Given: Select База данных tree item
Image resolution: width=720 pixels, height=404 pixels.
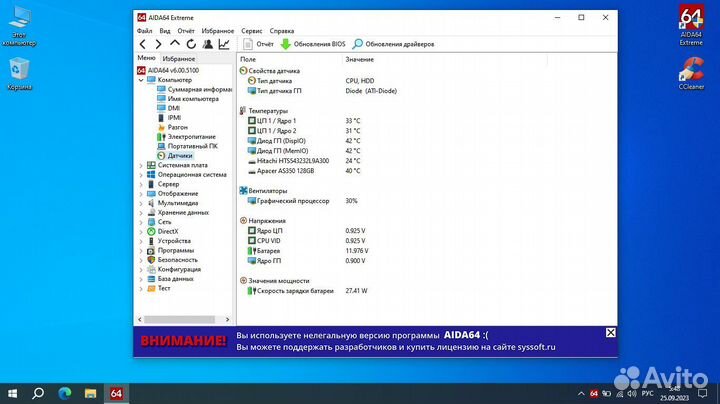Looking at the screenshot, I should coord(170,279).
